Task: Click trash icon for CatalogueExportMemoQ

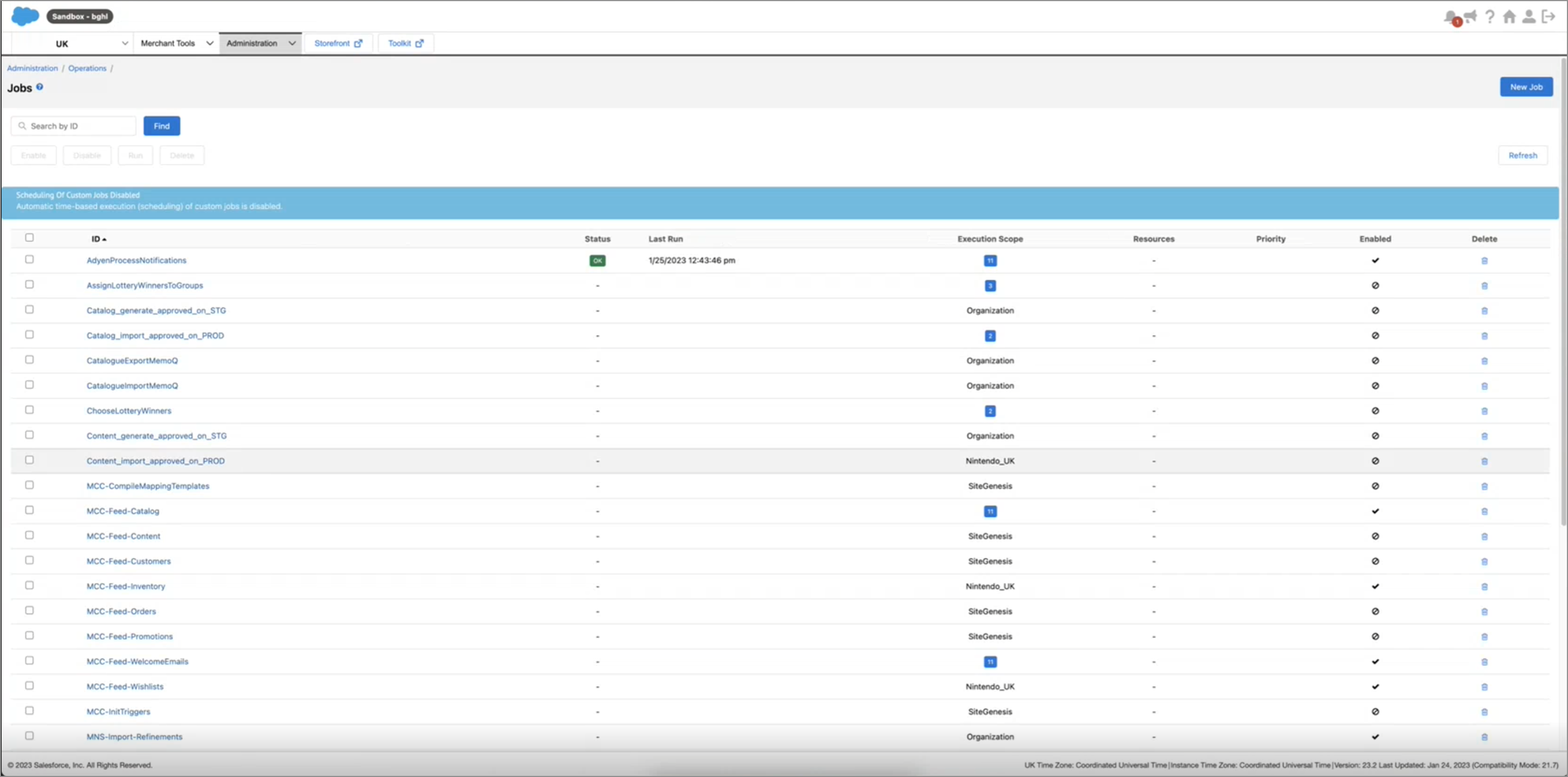Action: coord(1485,361)
